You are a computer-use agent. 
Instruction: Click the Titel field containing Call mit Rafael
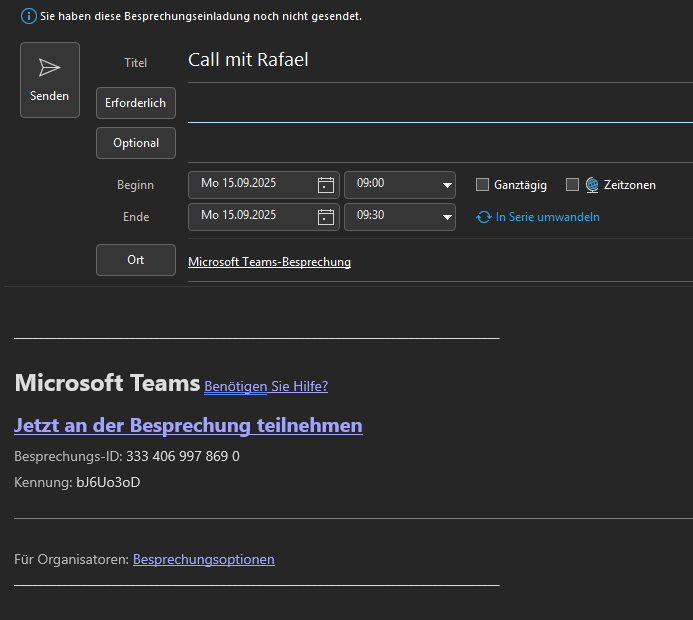coord(438,61)
